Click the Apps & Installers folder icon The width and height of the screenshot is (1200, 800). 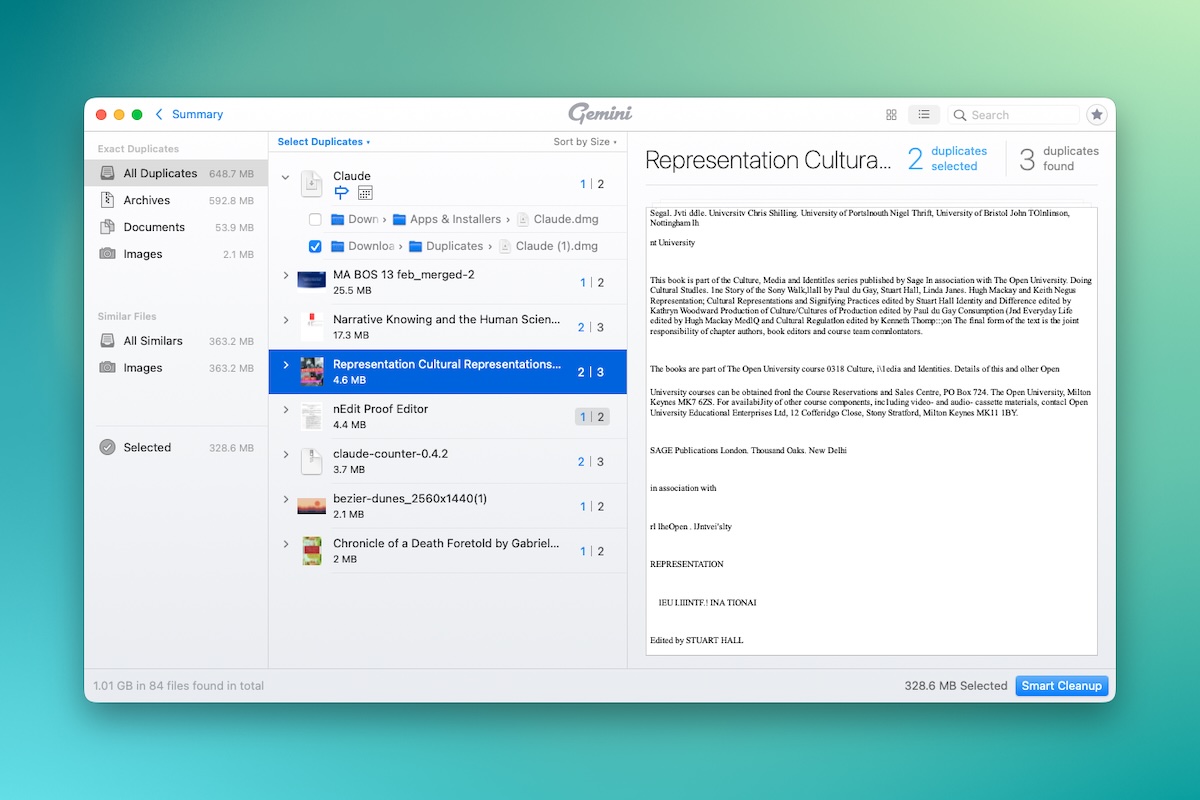pyautogui.click(x=400, y=219)
